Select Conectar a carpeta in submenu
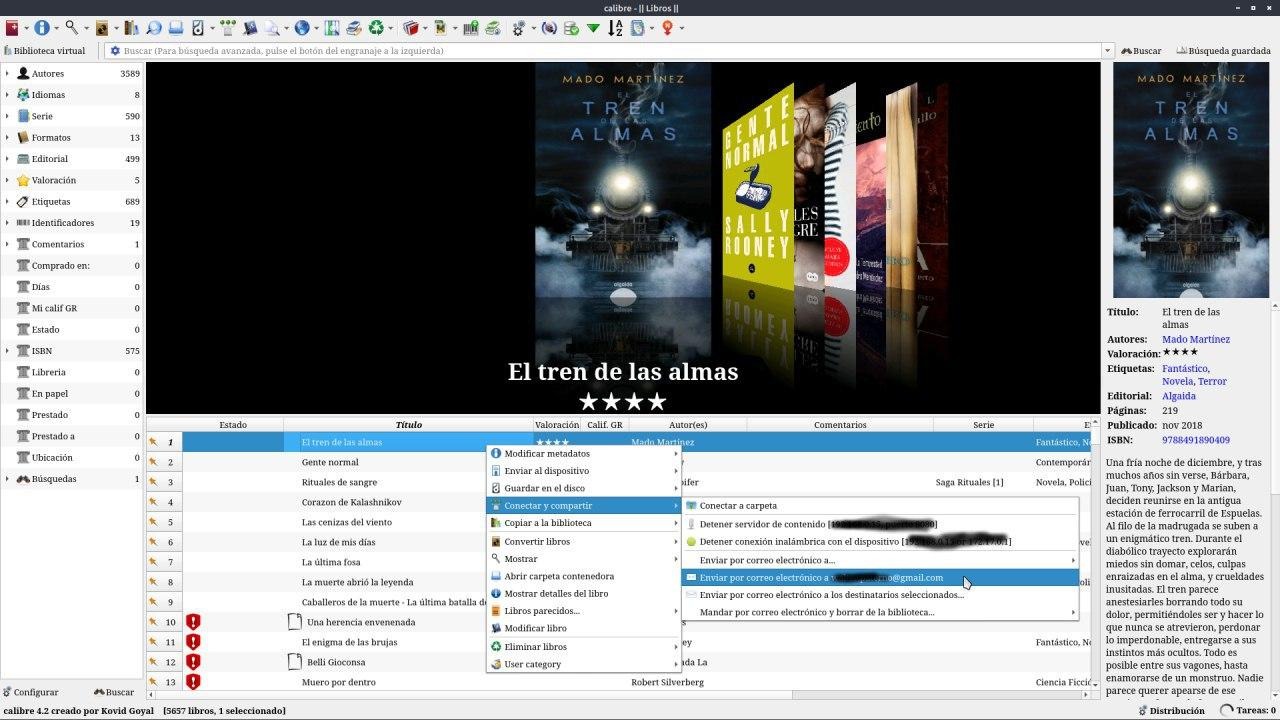 coord(880,506)
